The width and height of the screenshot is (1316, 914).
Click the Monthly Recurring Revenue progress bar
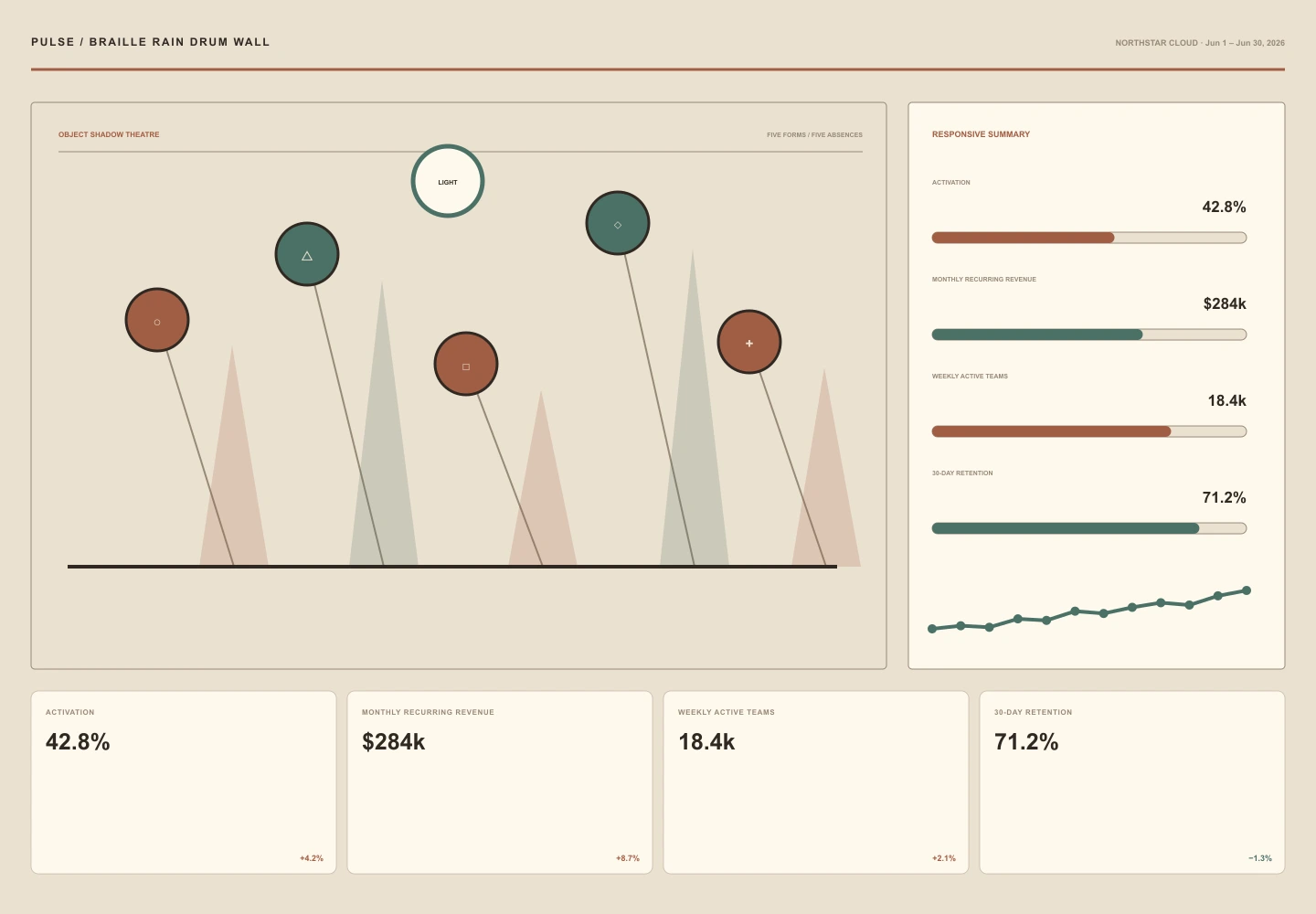click(x=1089, y=335)
